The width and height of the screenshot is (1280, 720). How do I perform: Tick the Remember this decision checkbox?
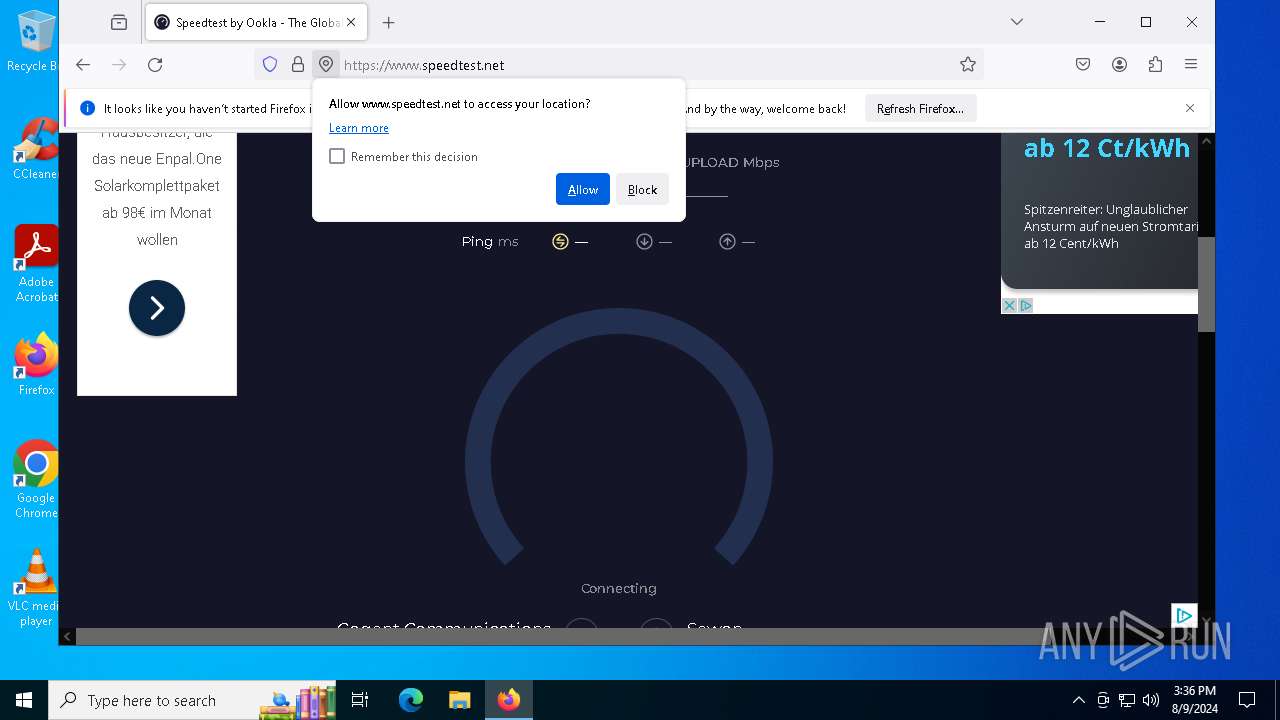337,156
